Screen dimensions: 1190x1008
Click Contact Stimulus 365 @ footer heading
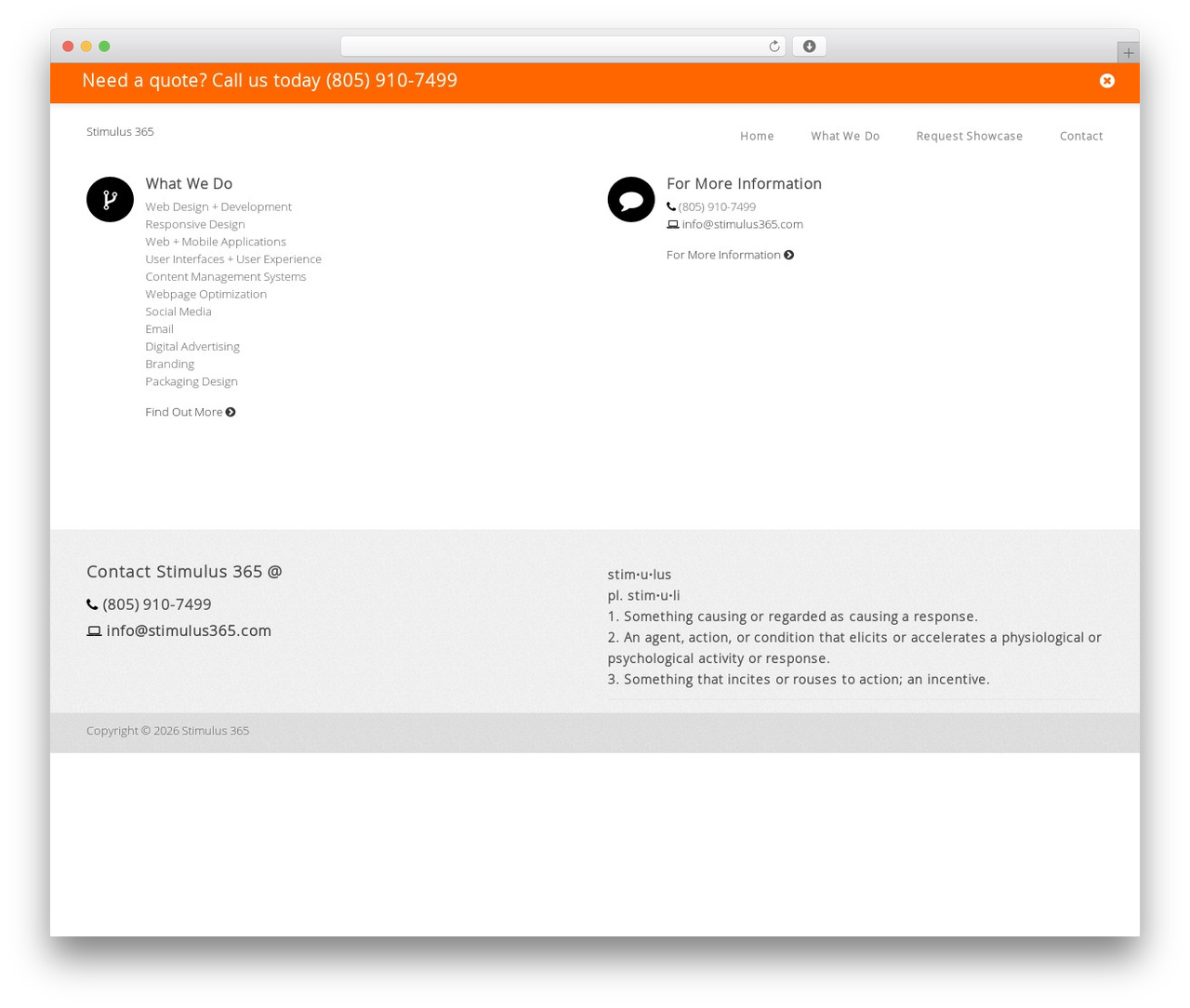[184, 572]
